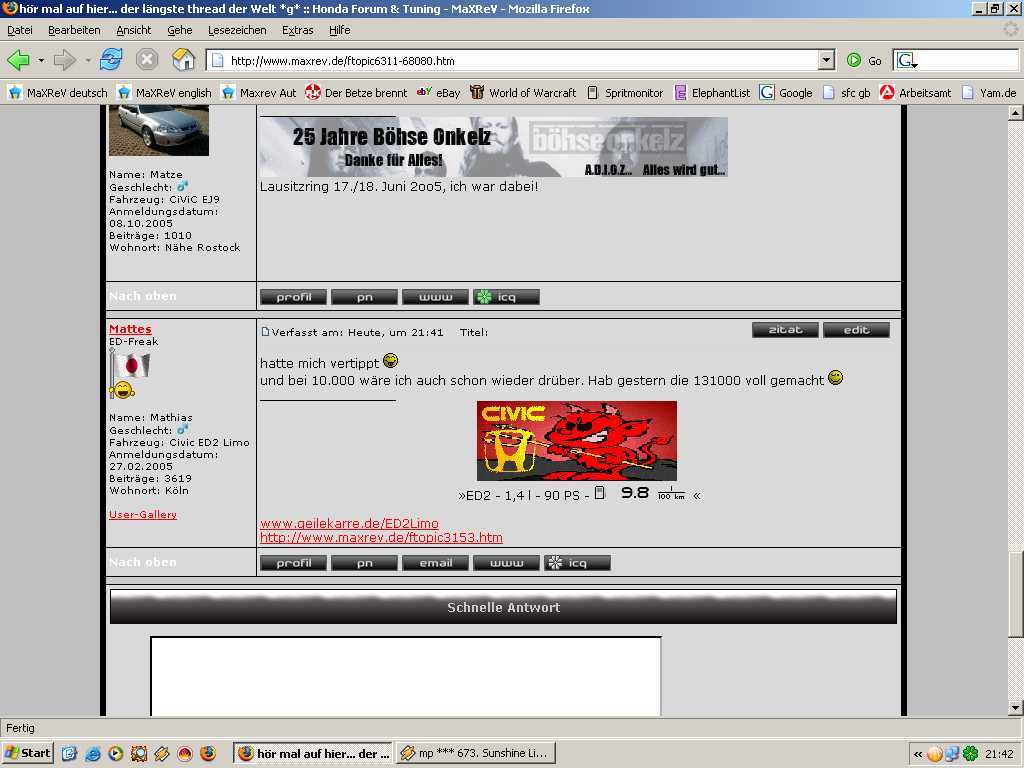The width and height of the screenshot is (1024, 768).
Task: Open Matze's www homepage button
Action: (436, 297)
